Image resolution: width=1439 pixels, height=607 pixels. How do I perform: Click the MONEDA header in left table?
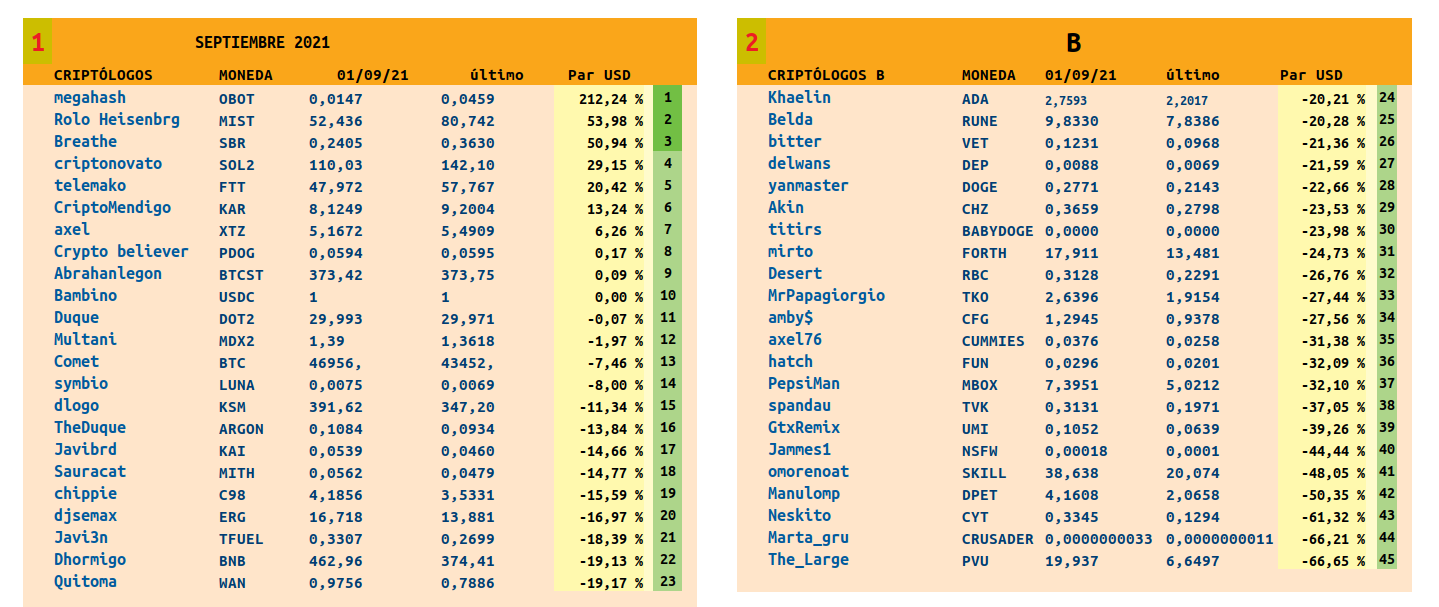pyautogui.click(x=245, y=75)
